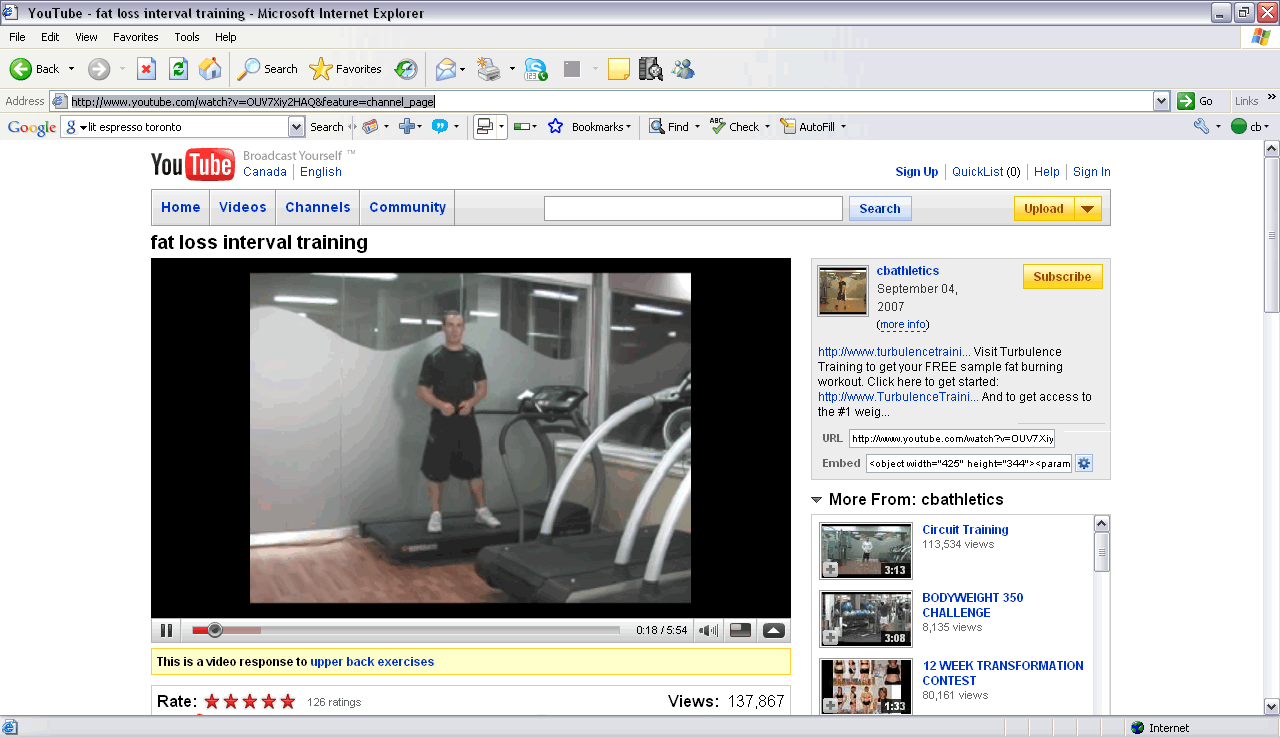Click the yellow Subscribe button
The height and width of the screenshot is (738, 1280).
pos(1063,277)
